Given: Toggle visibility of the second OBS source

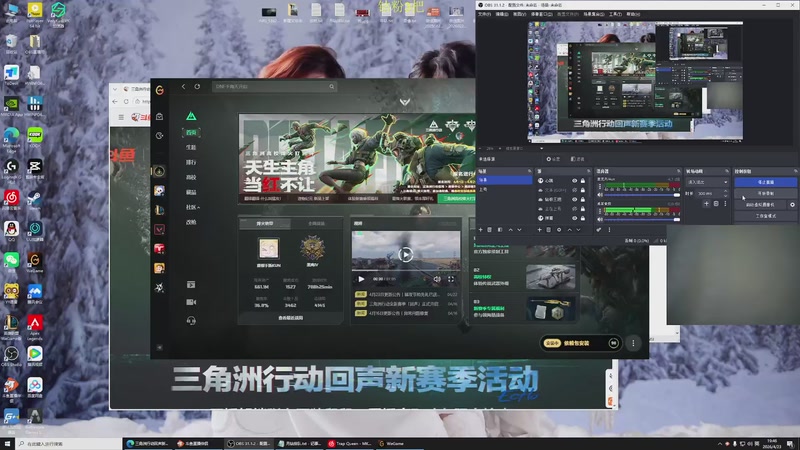Looking at the screenshot, I should pyautogui.click(x=574, y=190).
